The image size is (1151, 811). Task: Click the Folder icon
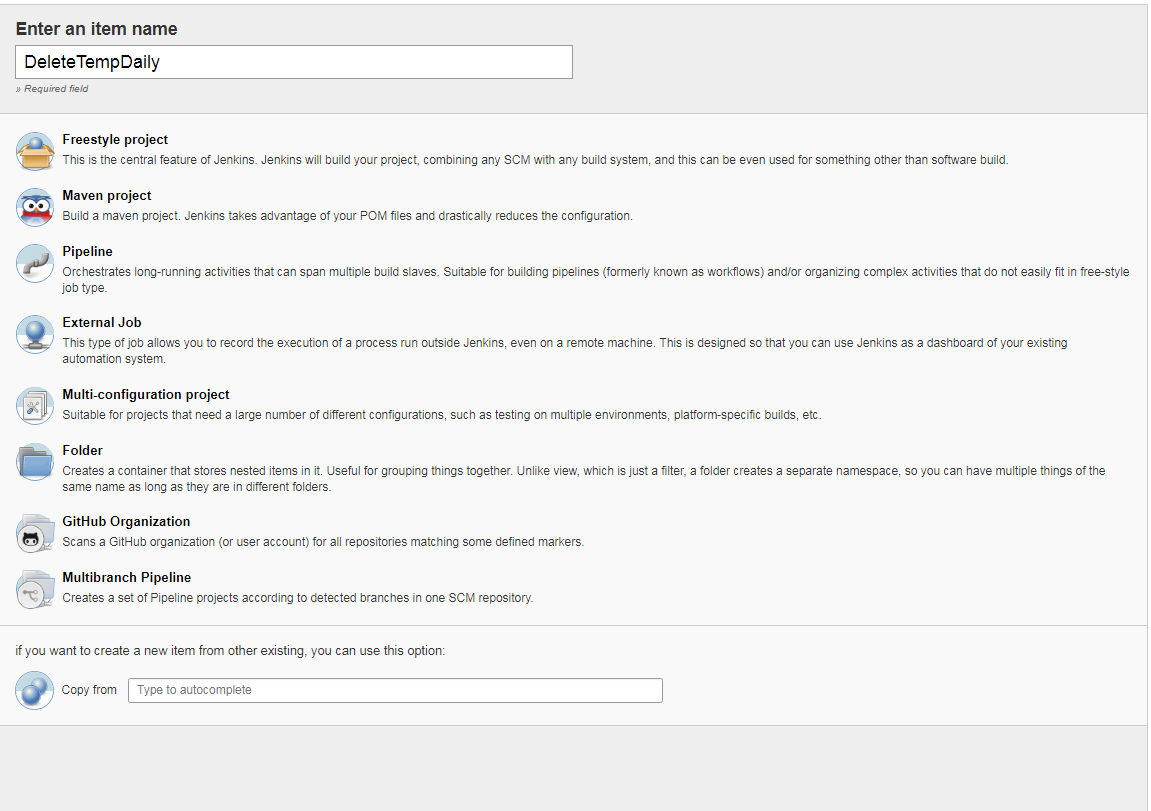[x=35, y=462]
